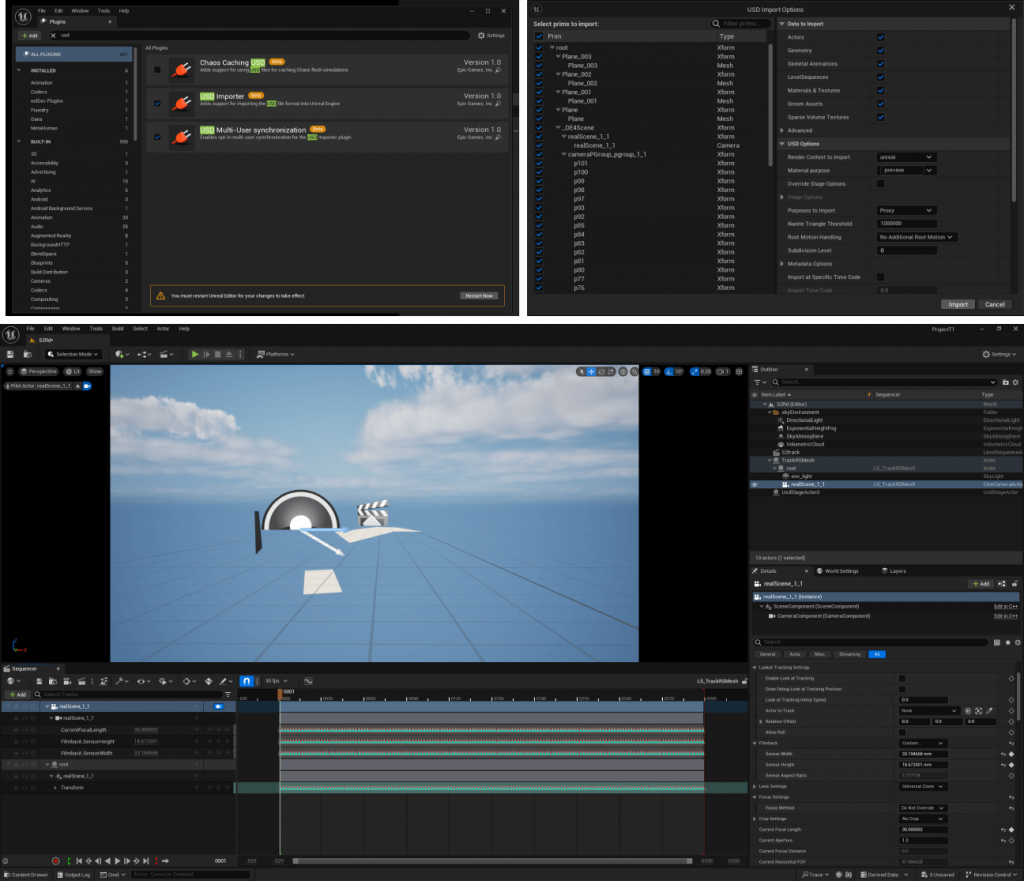The width and height of the screenshot is (1024, 881).
Task: Click the Import button in USD dialog
Action: pyautogui.click(x=957, y=304)
